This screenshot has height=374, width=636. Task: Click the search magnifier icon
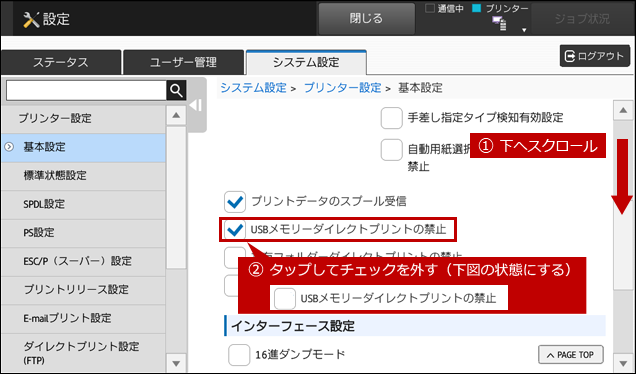click(x=176, y=90)
